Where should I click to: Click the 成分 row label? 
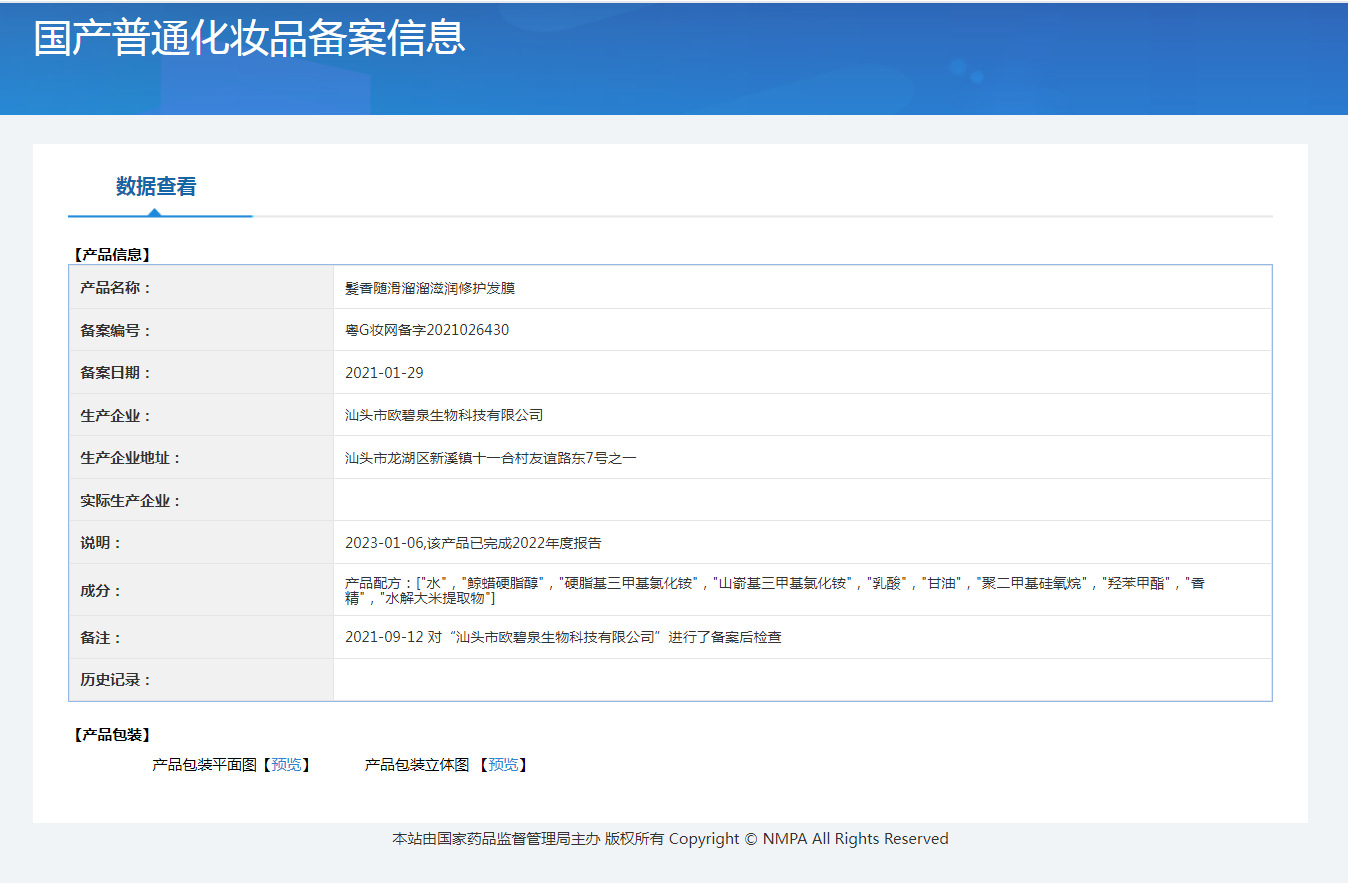click(101, 590)
